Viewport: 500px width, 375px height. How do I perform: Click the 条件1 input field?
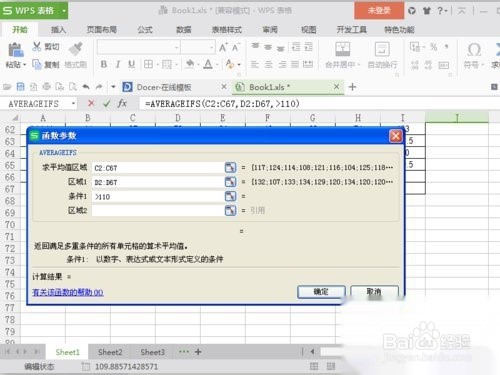(158, 196)
